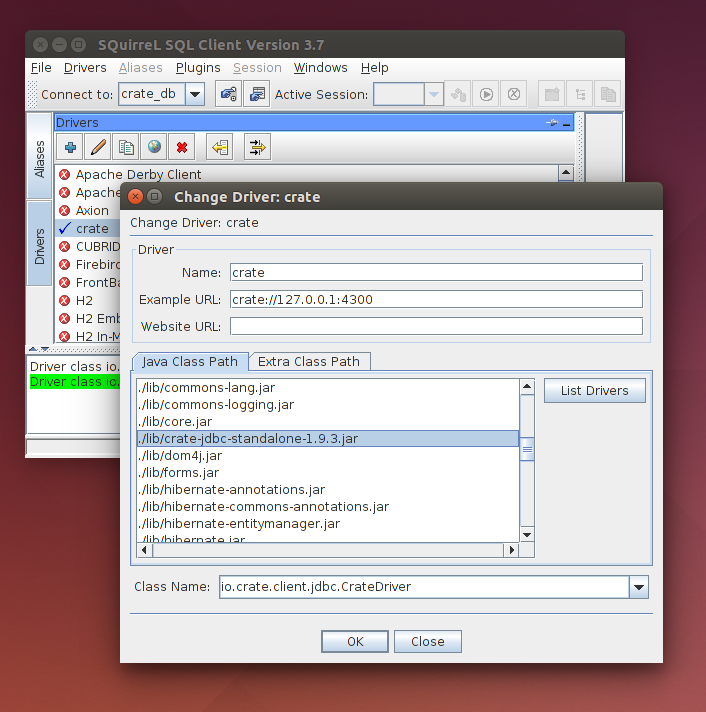706x712 pixels.
Task: Expand the Class Name combo box arrow
Action: coord(639,587)
